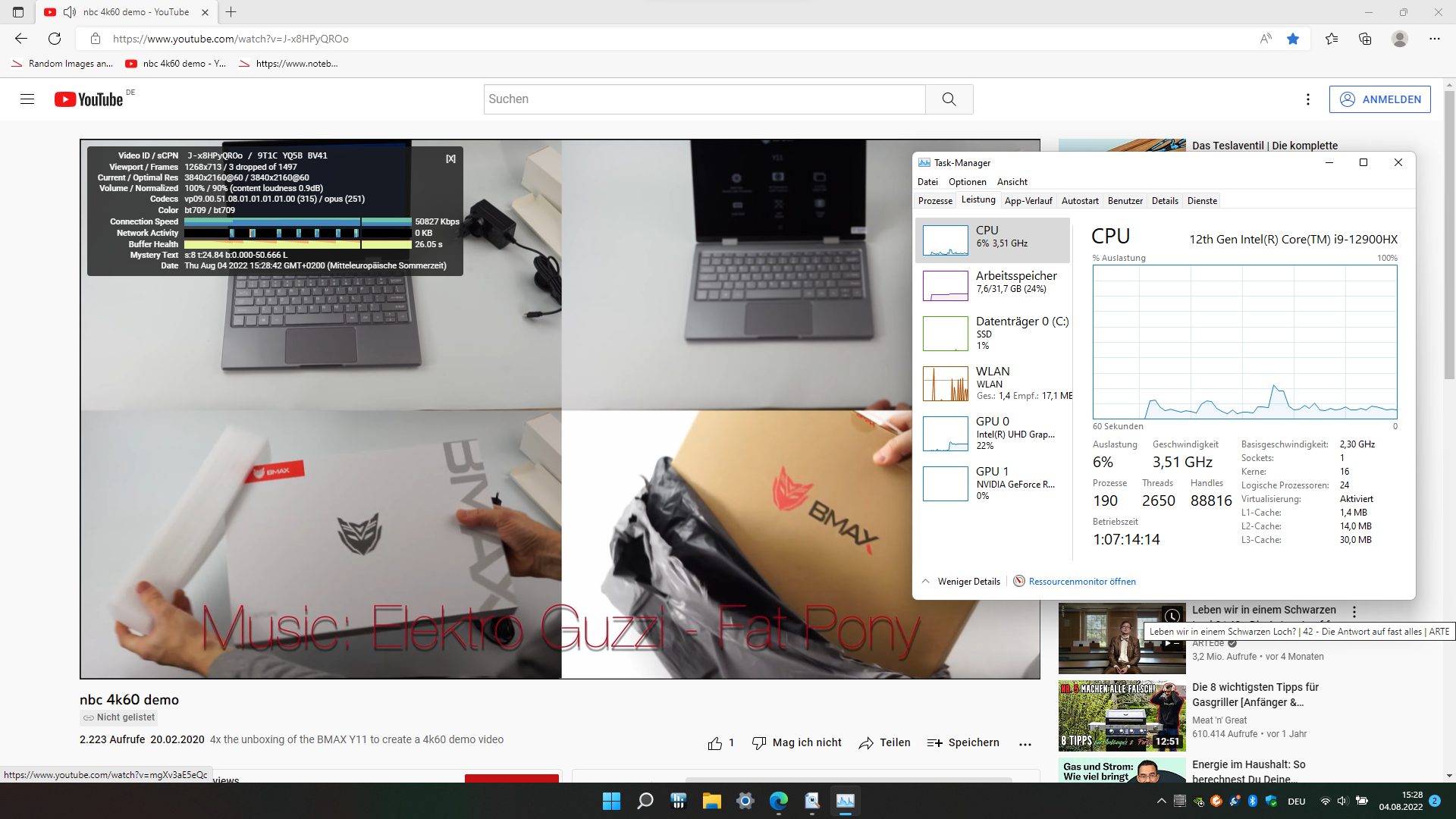1456x819 pixels.
Task: Select GPU 0 Intel UHD Graphics entry
Action: click(993, 434)
